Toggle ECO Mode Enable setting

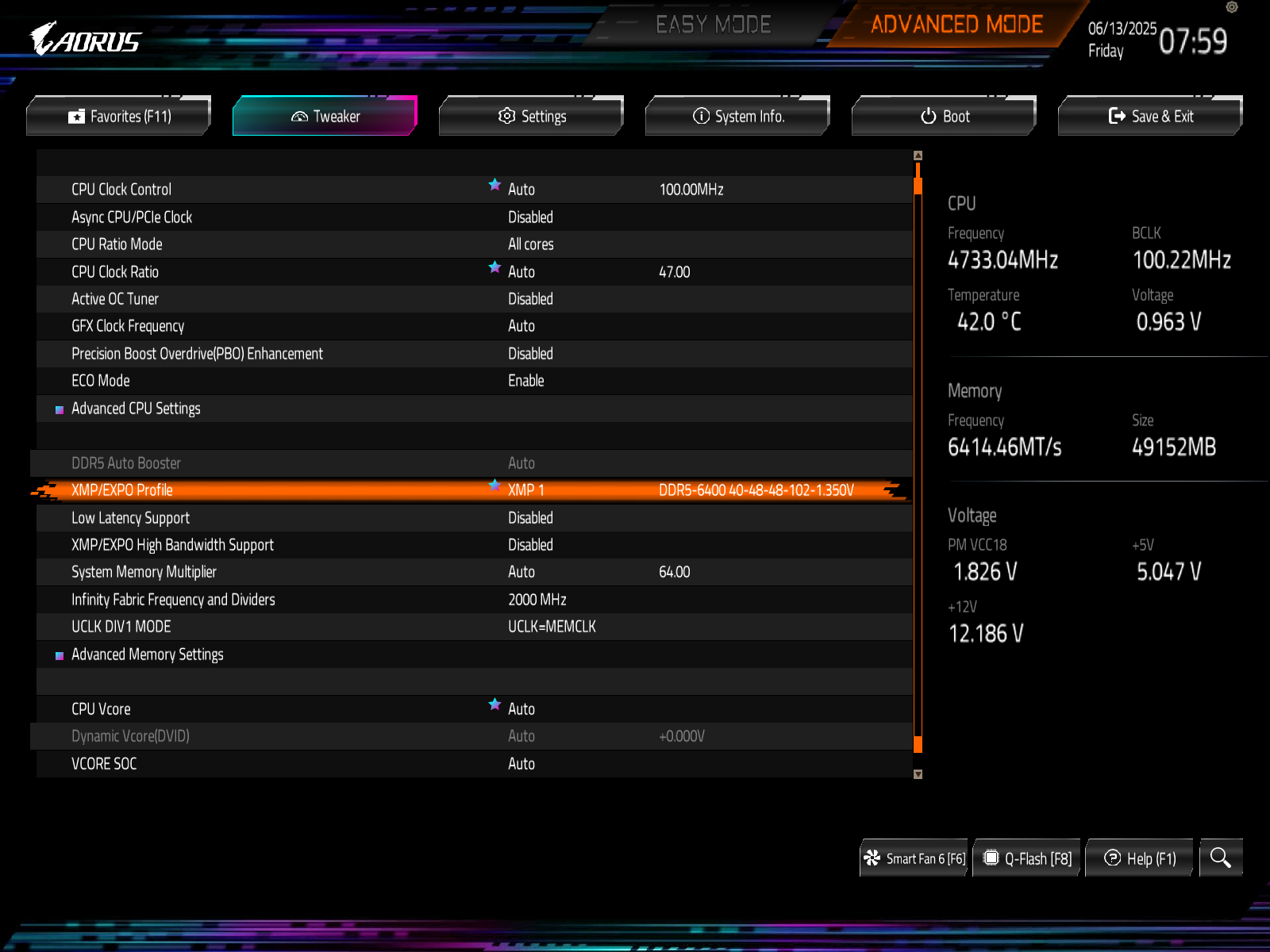[x=526, y=381]
